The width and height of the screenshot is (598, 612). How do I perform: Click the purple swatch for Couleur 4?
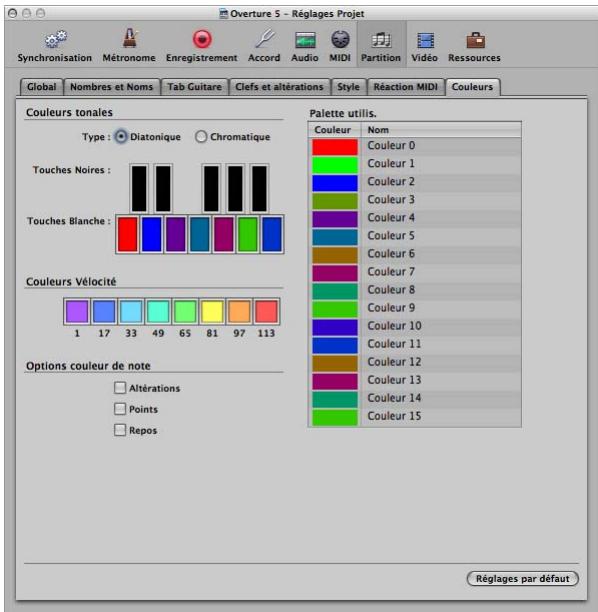coord(335,219)
